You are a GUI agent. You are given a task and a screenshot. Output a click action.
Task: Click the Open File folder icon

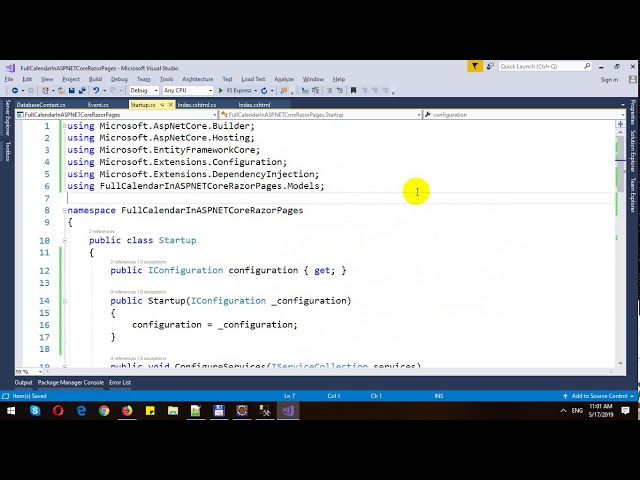click(61, 91)
